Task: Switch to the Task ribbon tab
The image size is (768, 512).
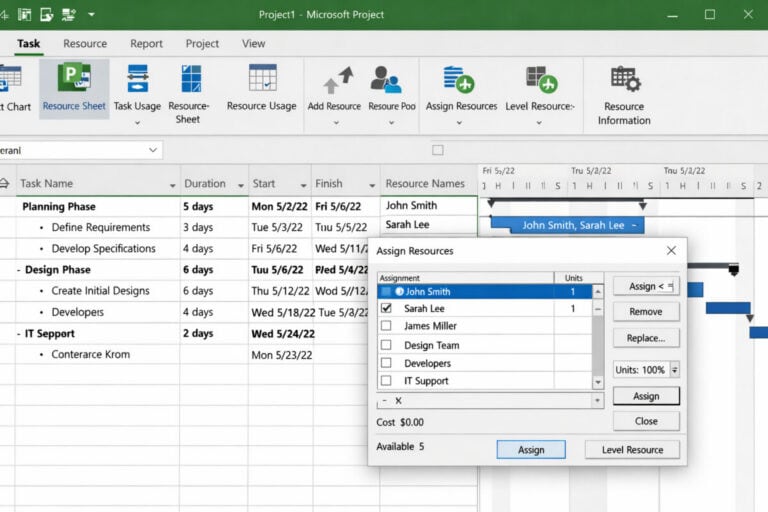Action: [28, 44]
